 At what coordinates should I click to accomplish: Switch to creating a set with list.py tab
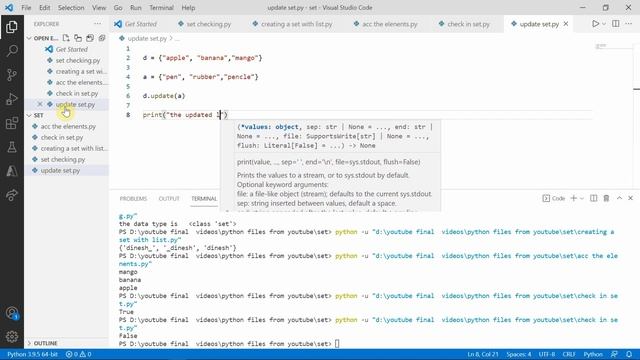coord(296,24)
